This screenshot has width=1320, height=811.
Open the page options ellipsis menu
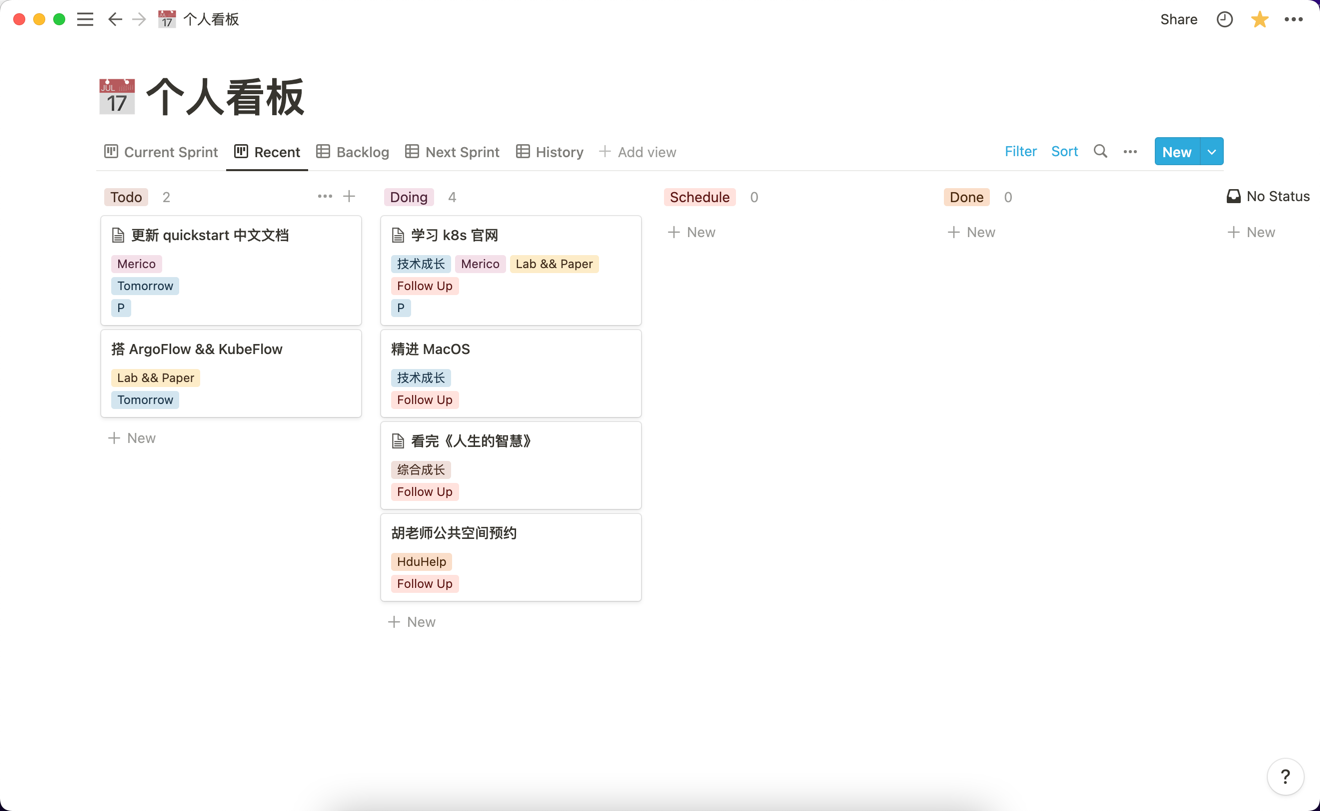[1294, 19]
